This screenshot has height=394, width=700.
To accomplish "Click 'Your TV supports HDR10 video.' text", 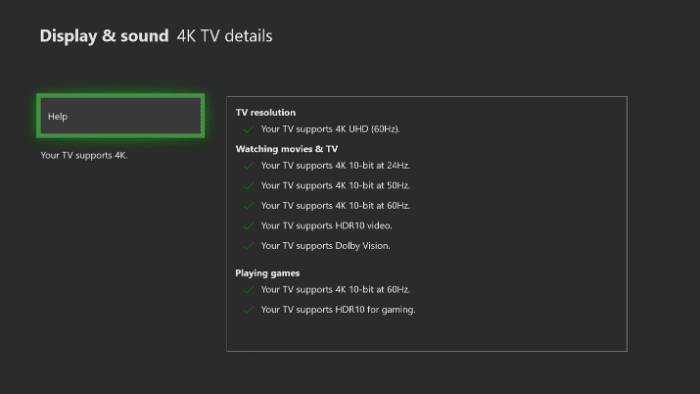I will point(326,226).
